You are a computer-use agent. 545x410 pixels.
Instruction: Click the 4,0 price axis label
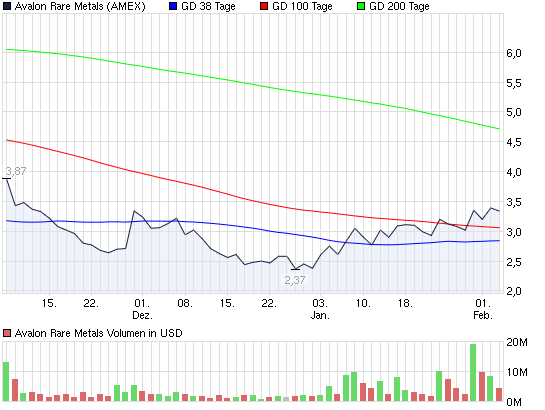[514, 172]
